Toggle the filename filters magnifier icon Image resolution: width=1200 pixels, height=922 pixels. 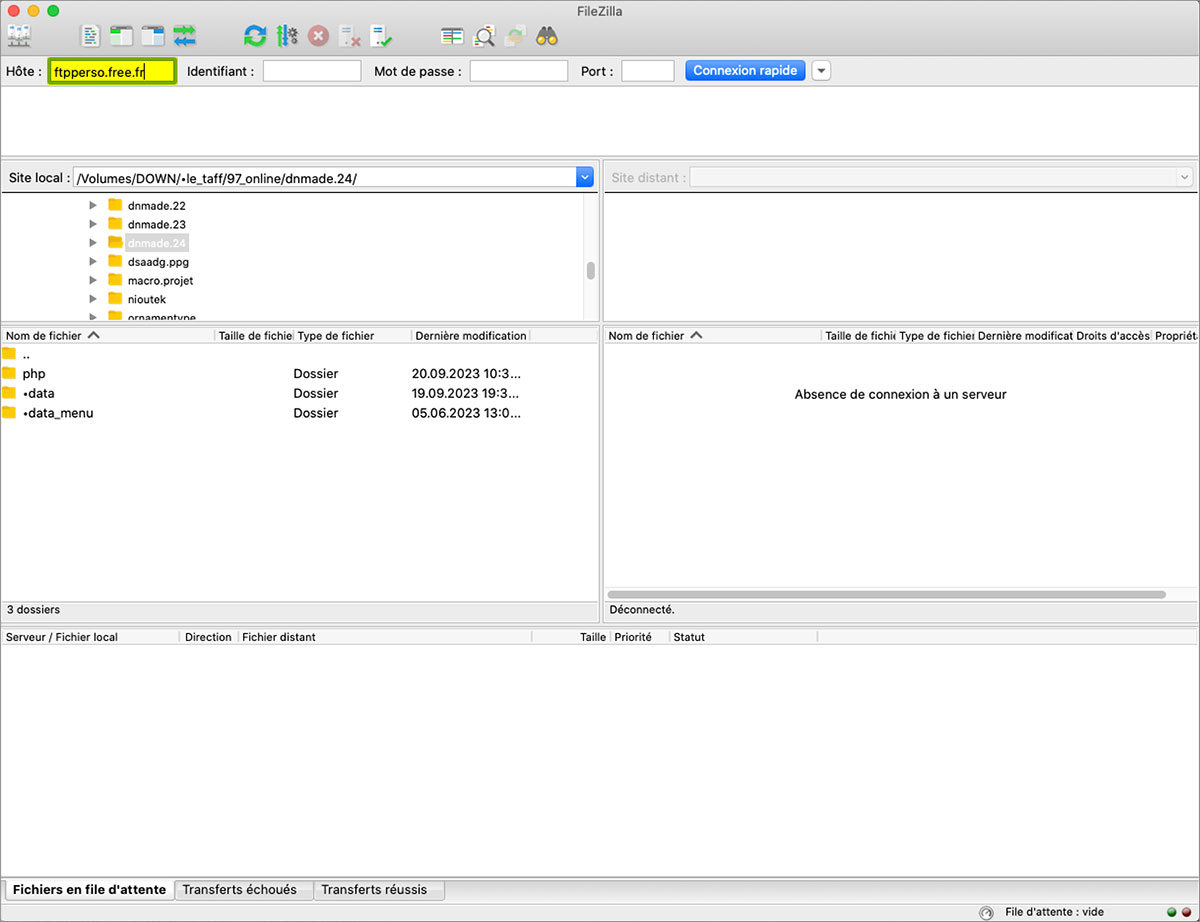pyautogui.click(x=484, y=37)
